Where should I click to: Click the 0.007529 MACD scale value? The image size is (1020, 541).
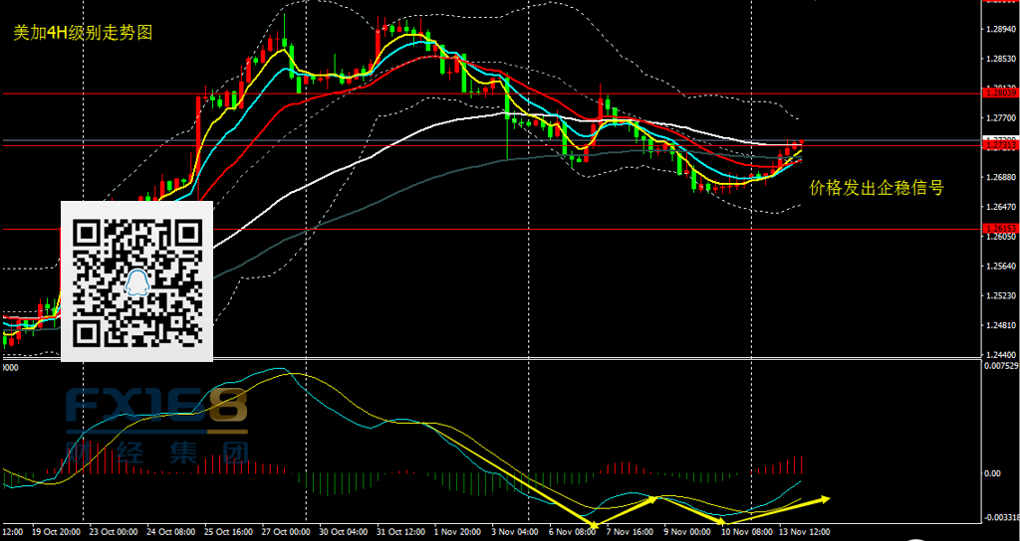(x=1001, y=366)
